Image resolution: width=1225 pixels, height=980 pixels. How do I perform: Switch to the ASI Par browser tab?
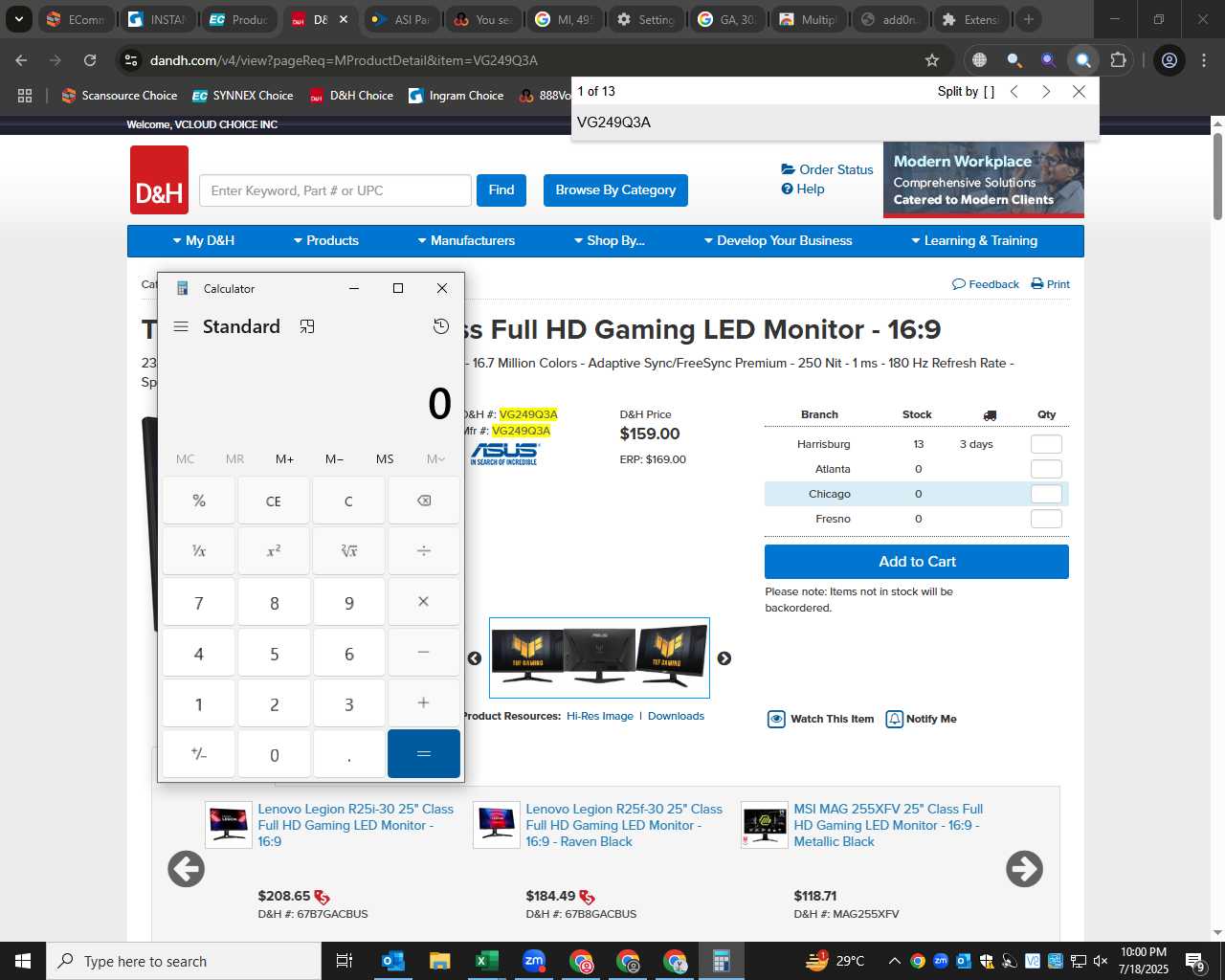tap(402, 19)
